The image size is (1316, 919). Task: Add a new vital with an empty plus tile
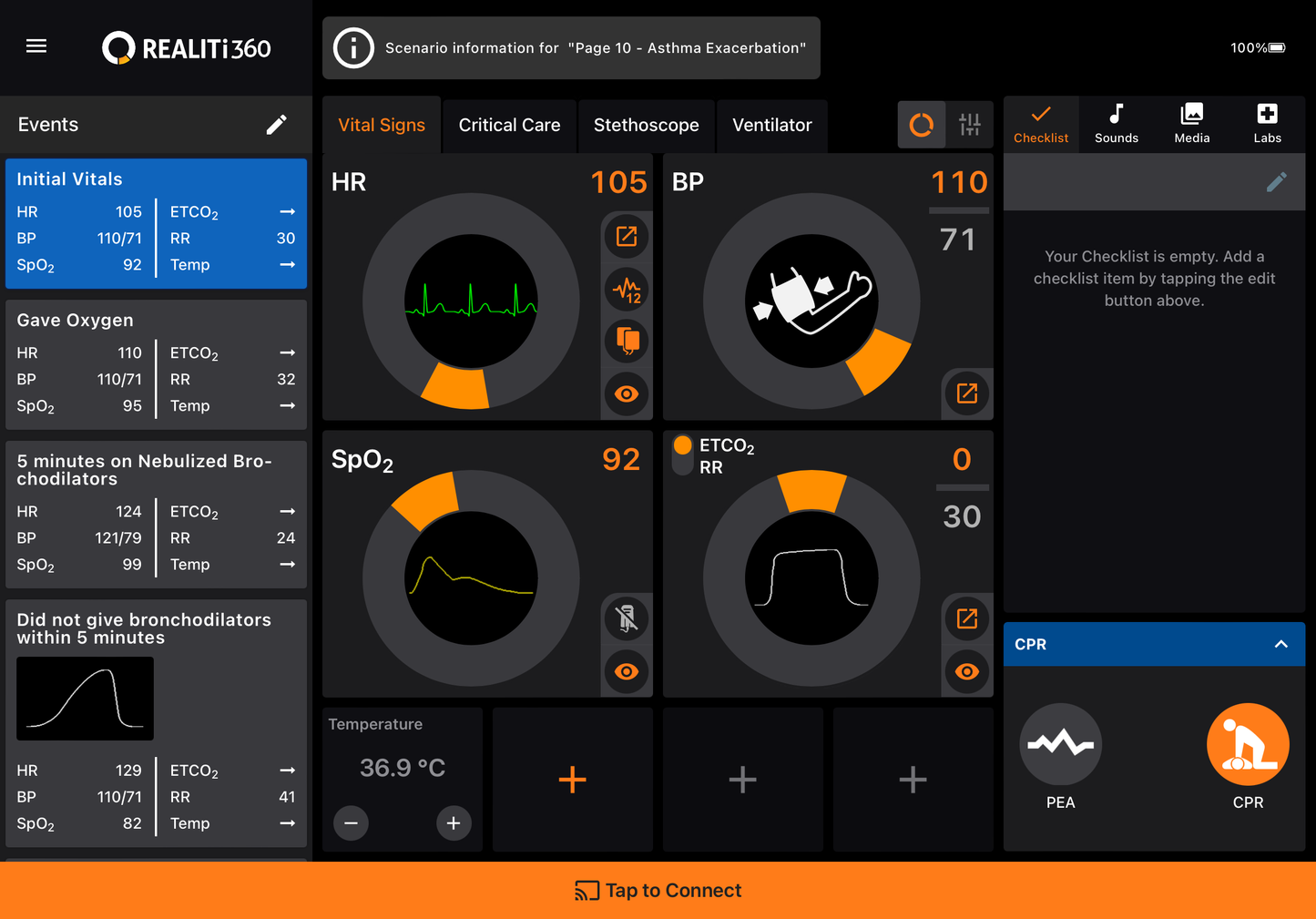pyautogui.click(x=572, y=779)
